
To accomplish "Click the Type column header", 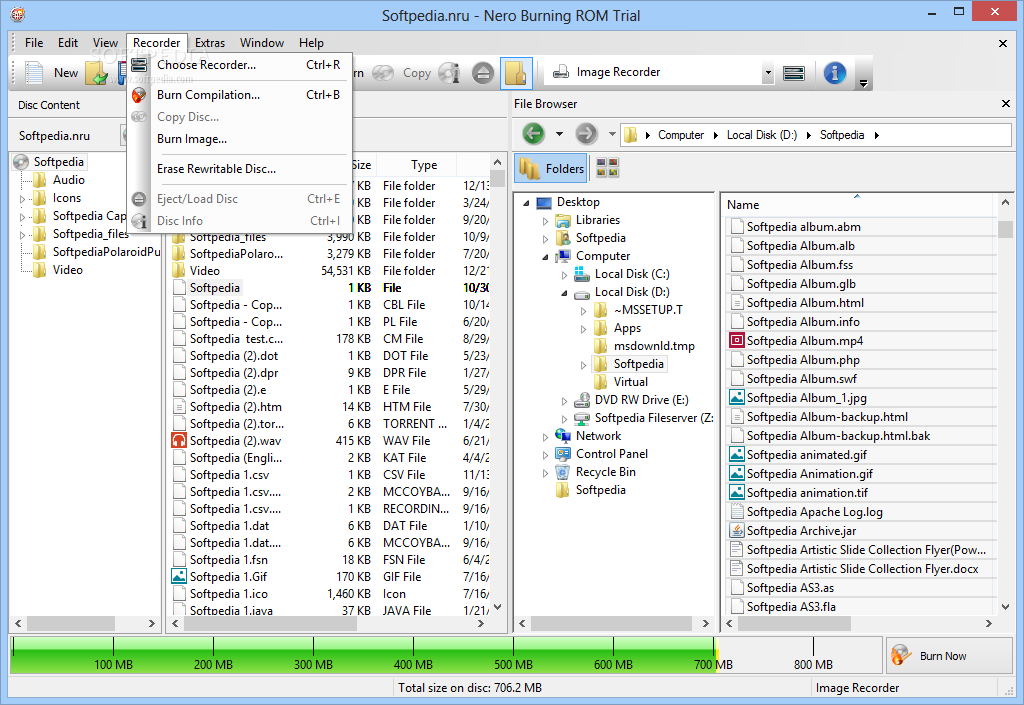I will click(x=424, y=165).
